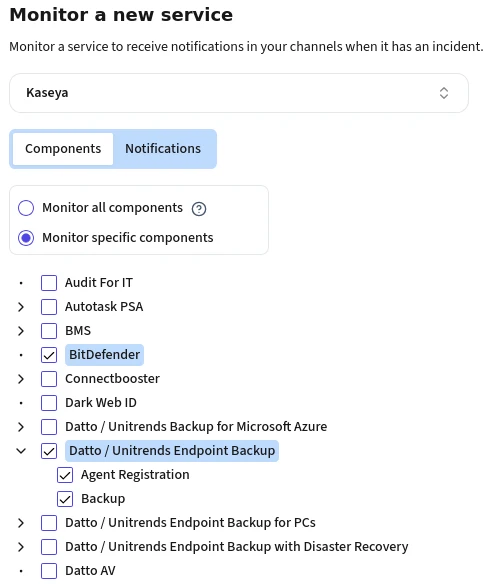Uncheck Datto / Unitrends Endpoint Backup checkbox

[49, 451]
